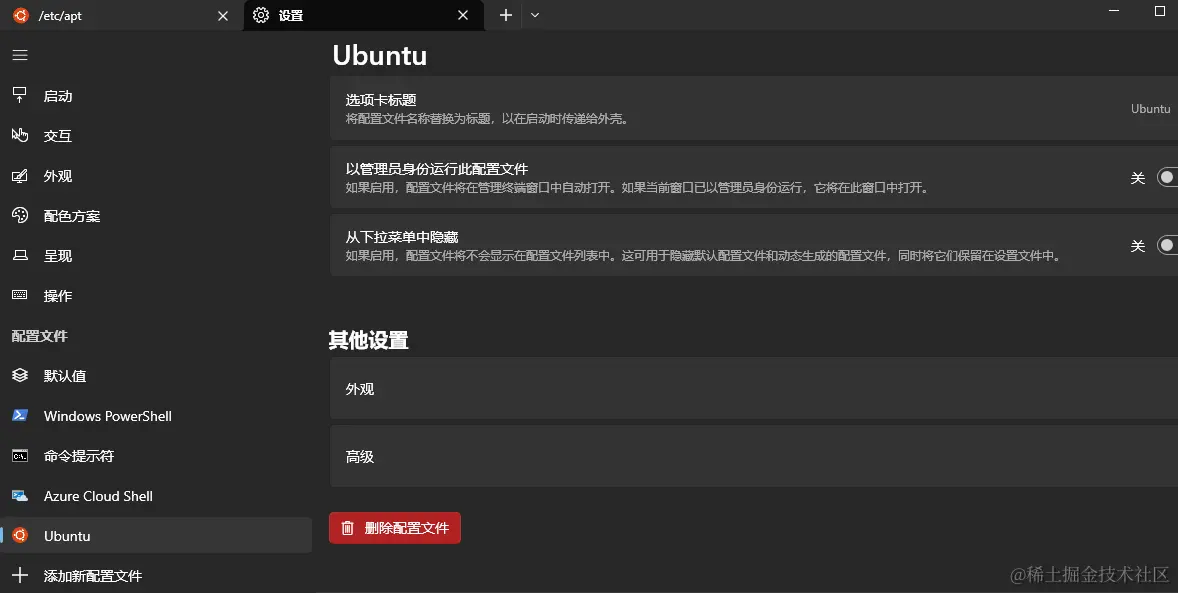Select Windows PowerShell profile

(156, 416)
